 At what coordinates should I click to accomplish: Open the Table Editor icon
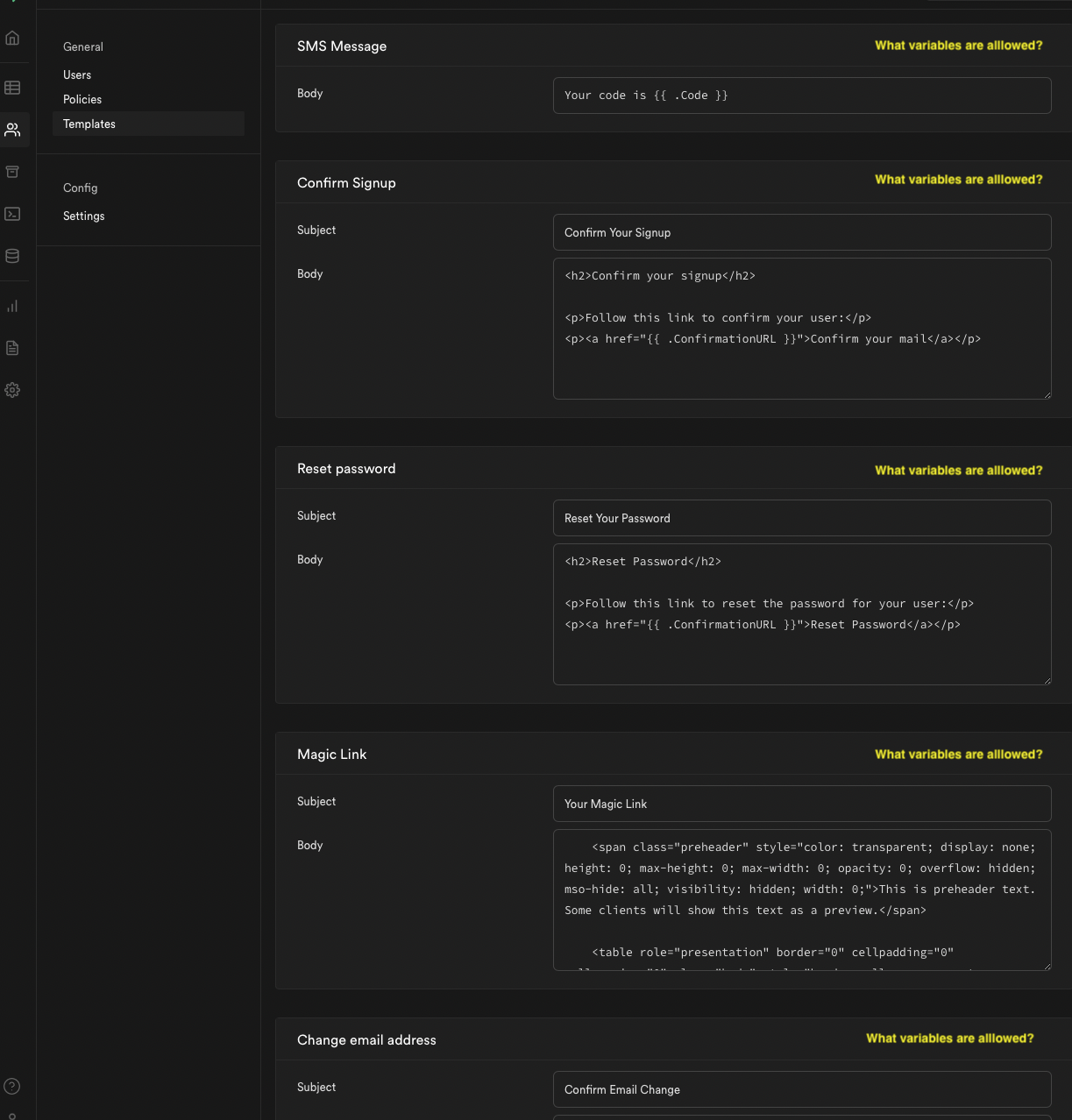12,87
